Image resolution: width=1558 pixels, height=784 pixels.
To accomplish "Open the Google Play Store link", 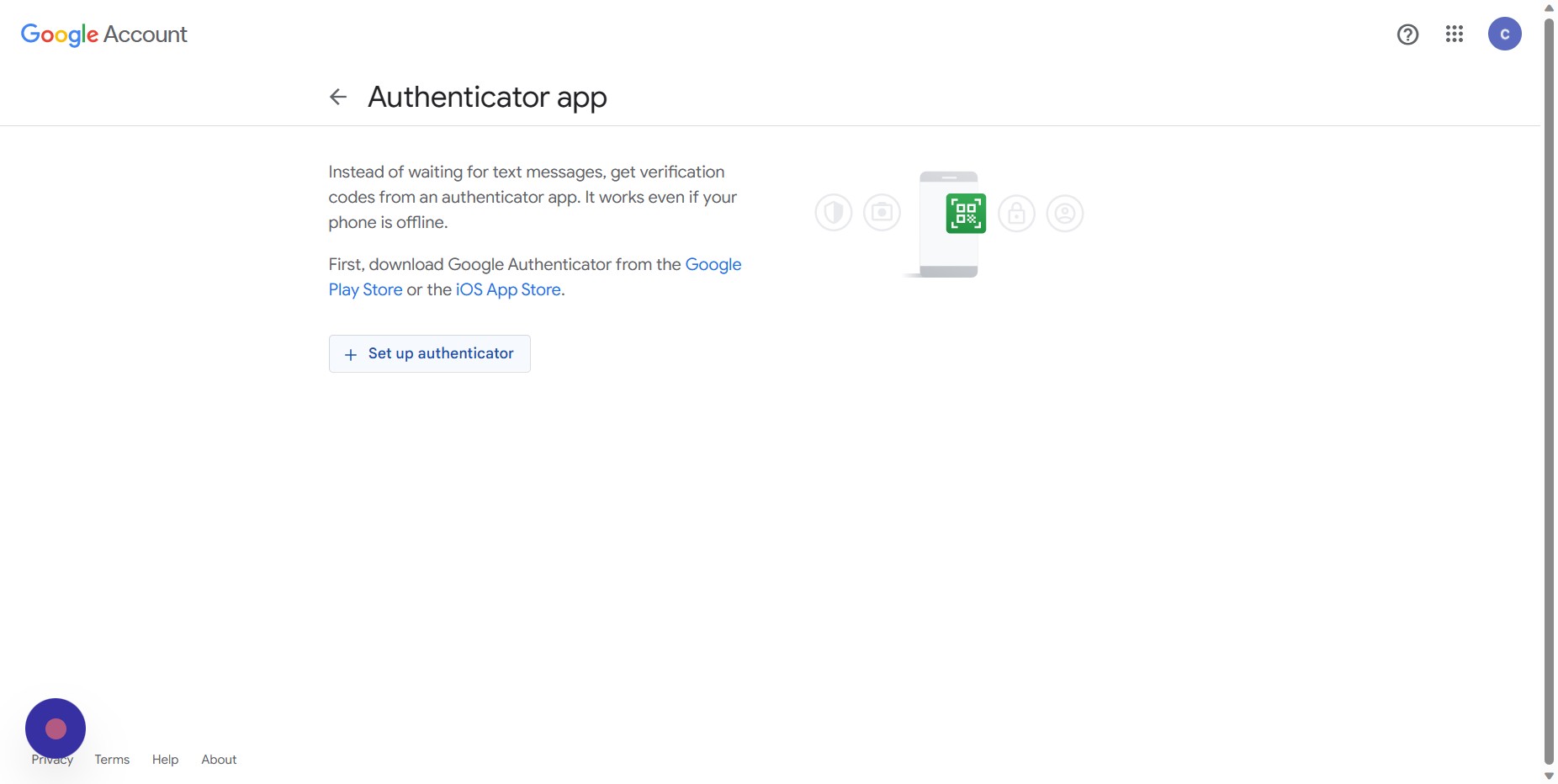I will 713,265.
